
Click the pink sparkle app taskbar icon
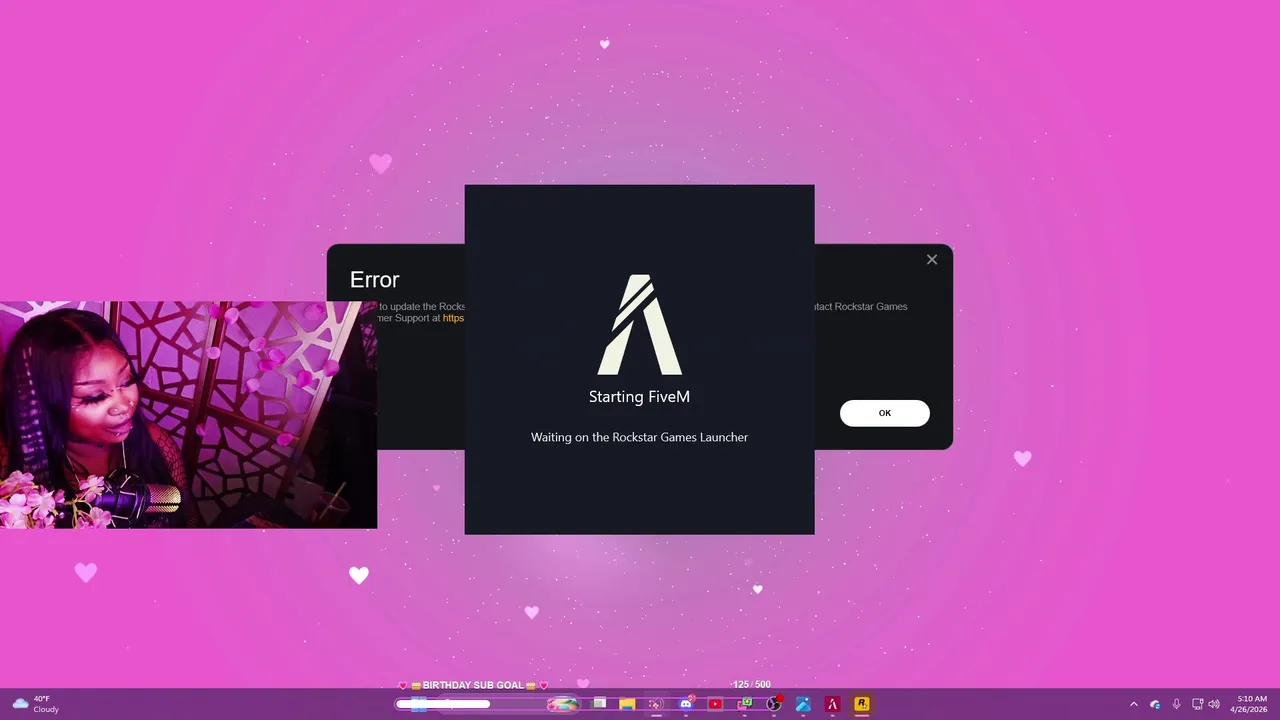click(x=656, y=704)
